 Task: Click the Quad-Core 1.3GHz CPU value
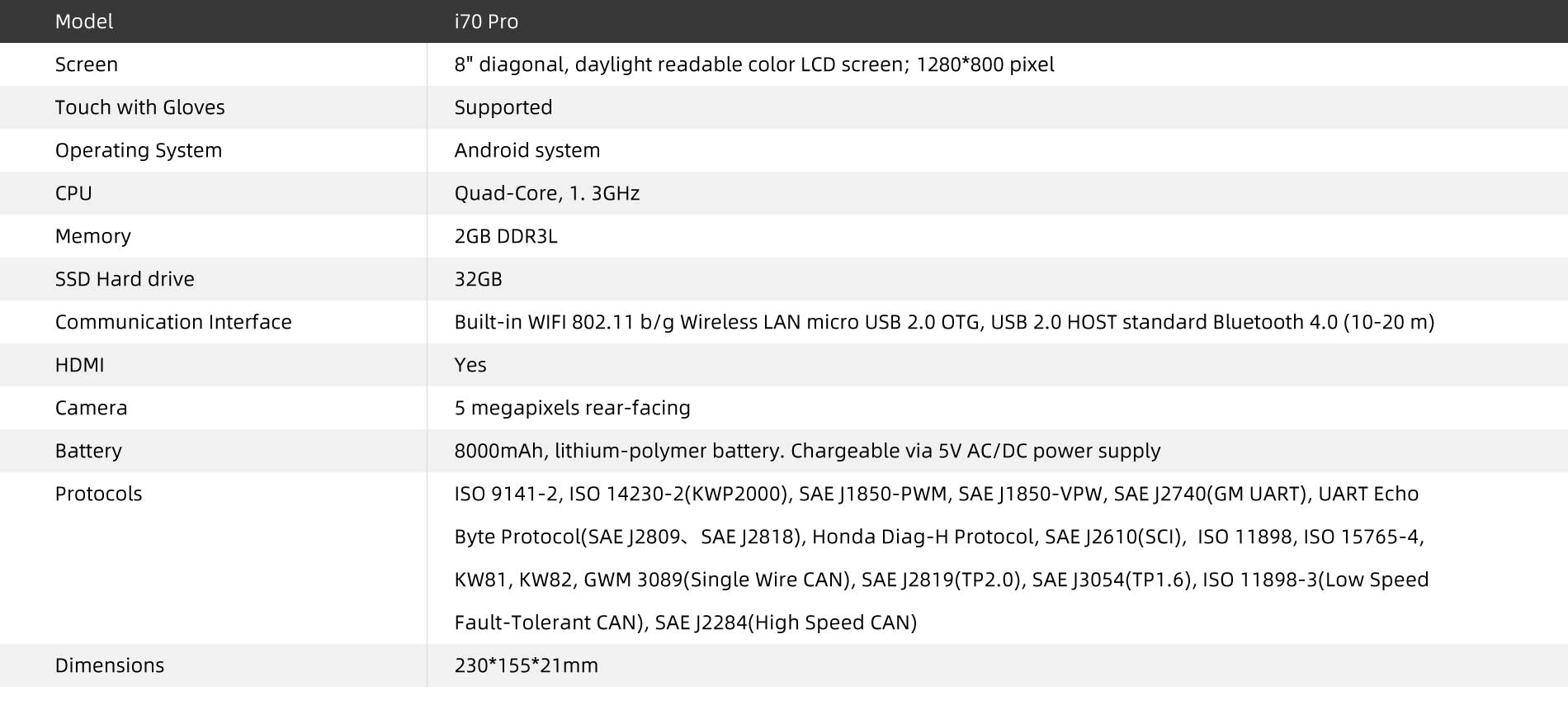pos(547,193)
